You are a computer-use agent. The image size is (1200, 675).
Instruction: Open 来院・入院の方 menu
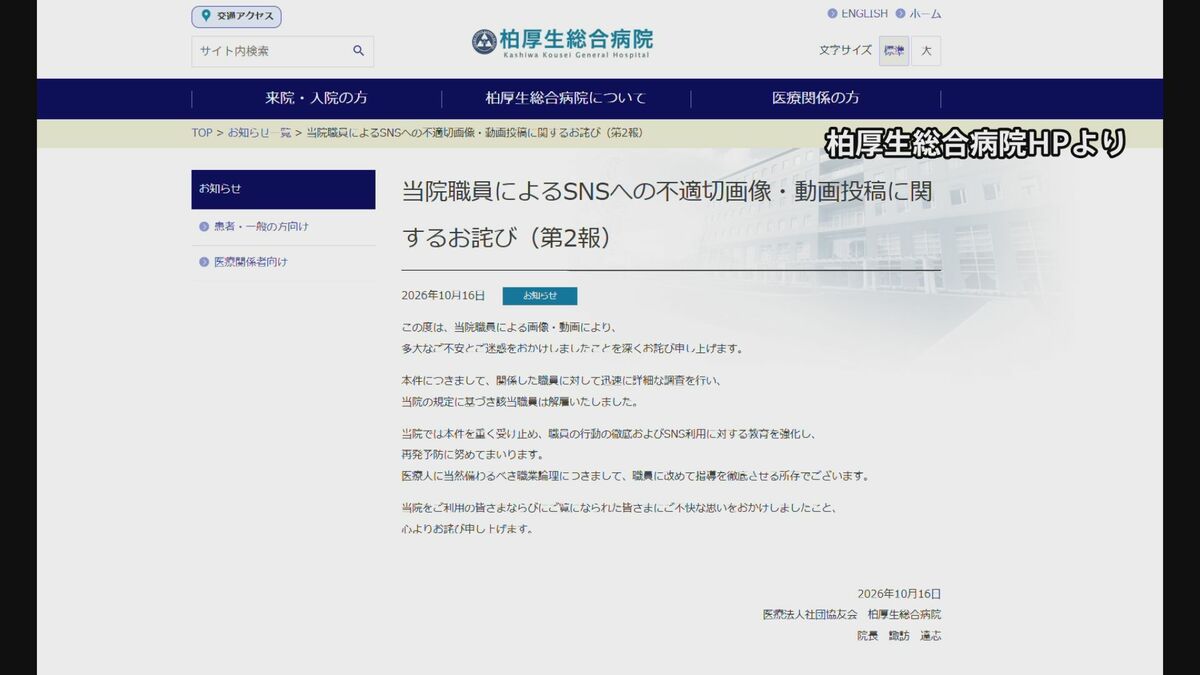pyautogui.click(x=316, y=98)
